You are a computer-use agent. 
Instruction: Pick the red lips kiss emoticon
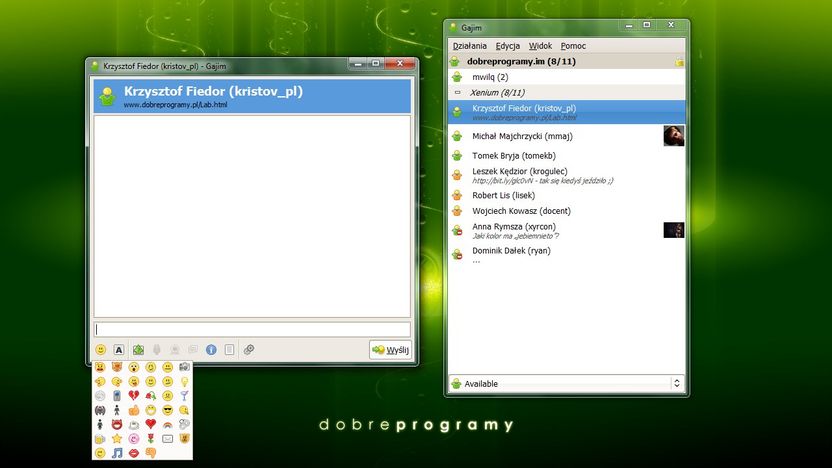[x=134, y=453]
